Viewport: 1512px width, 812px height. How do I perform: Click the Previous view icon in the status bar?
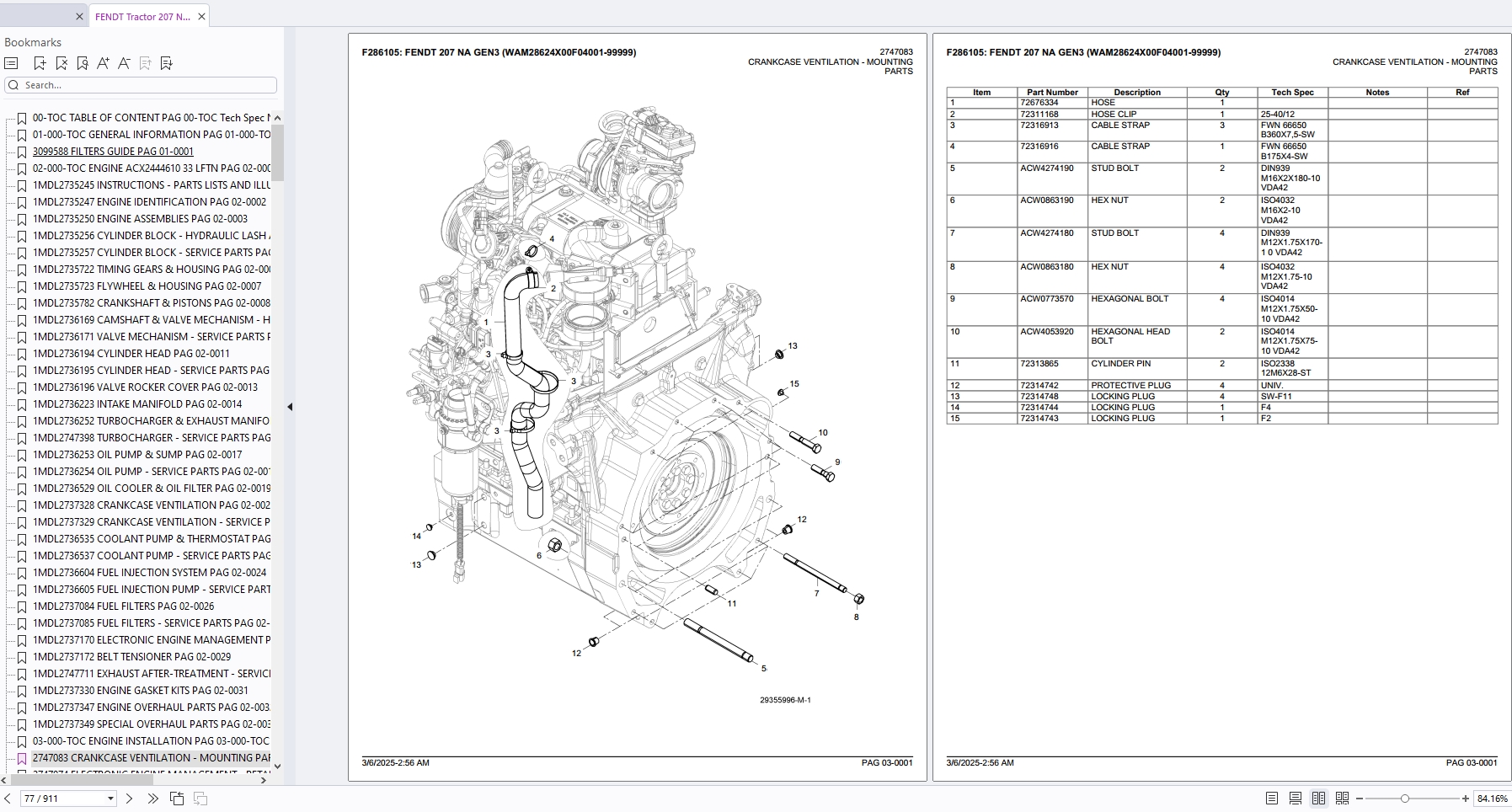[177, 799]
